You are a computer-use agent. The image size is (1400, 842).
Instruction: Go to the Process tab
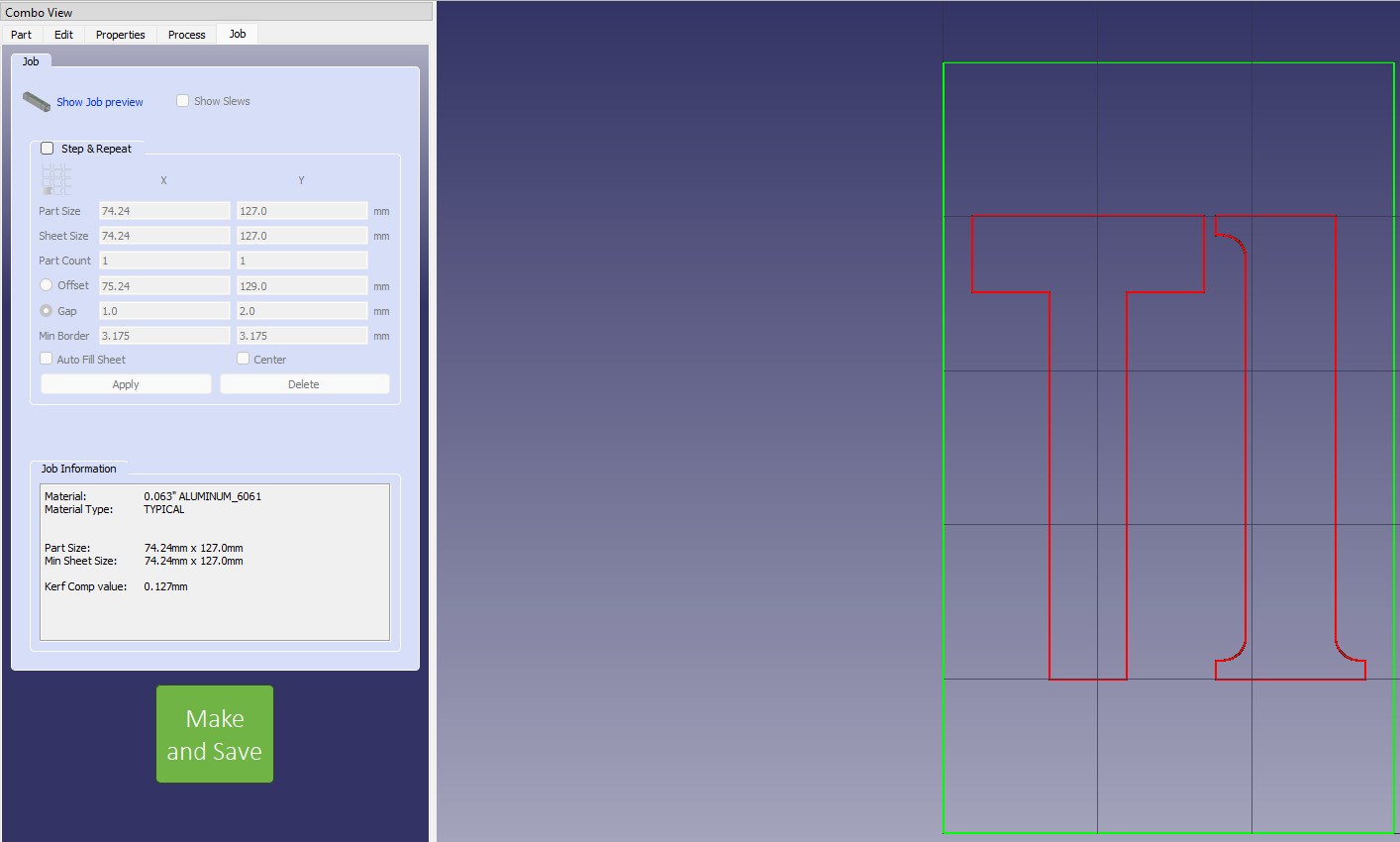(x=186, y=35)
